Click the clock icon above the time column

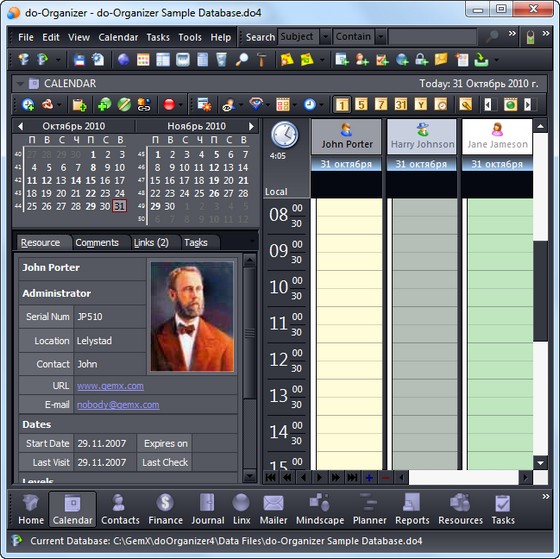coord(284,135)
